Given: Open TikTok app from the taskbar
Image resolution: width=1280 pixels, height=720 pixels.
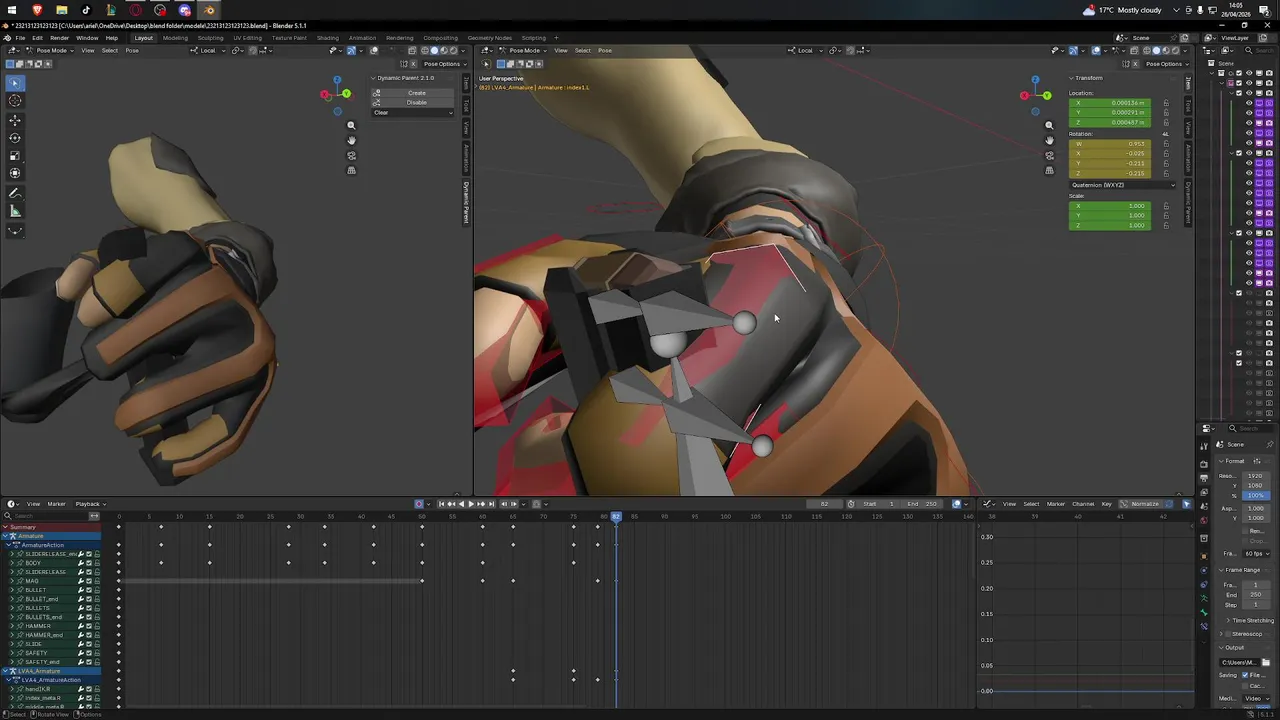Looking at the screenshot, I should coord(86,10).
